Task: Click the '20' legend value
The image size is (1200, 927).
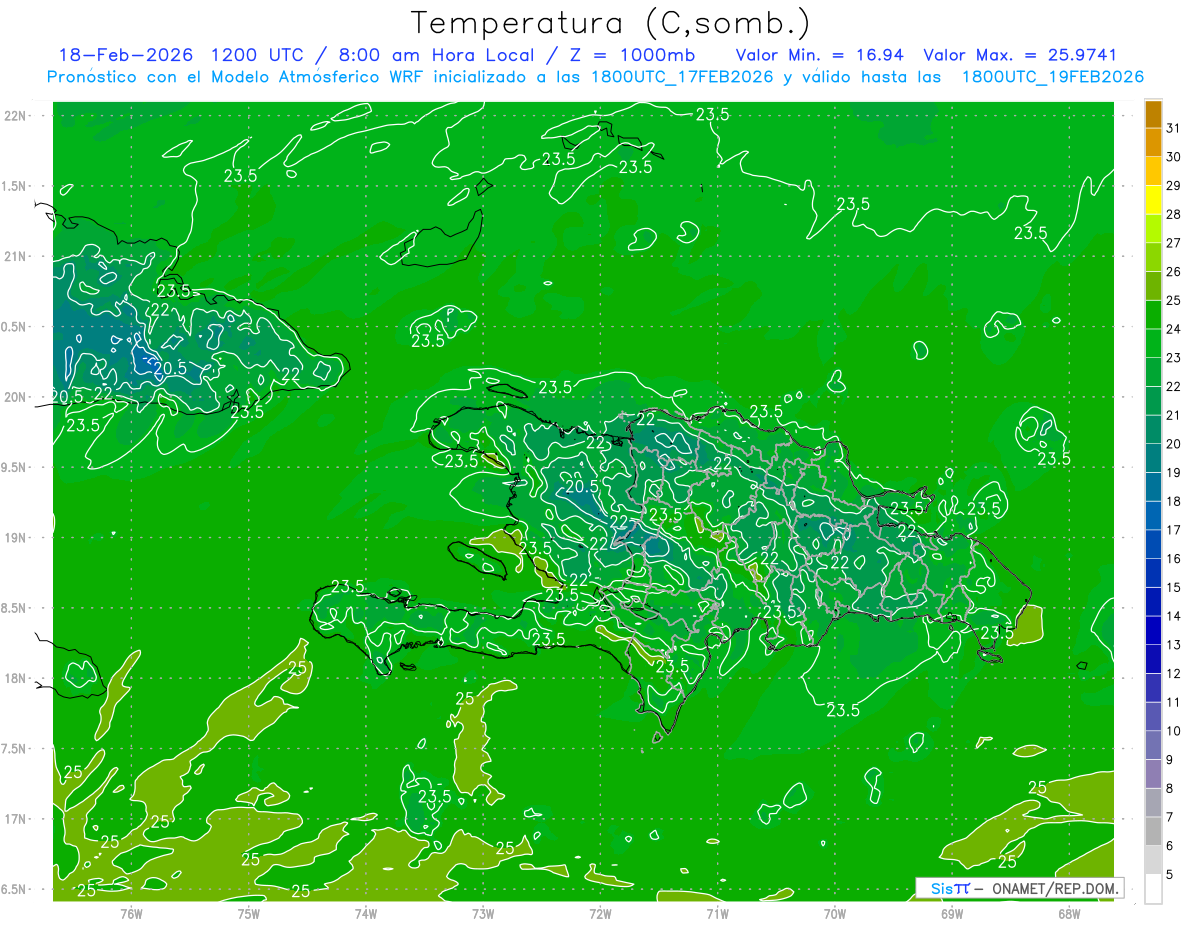Action: (1174, 444)
